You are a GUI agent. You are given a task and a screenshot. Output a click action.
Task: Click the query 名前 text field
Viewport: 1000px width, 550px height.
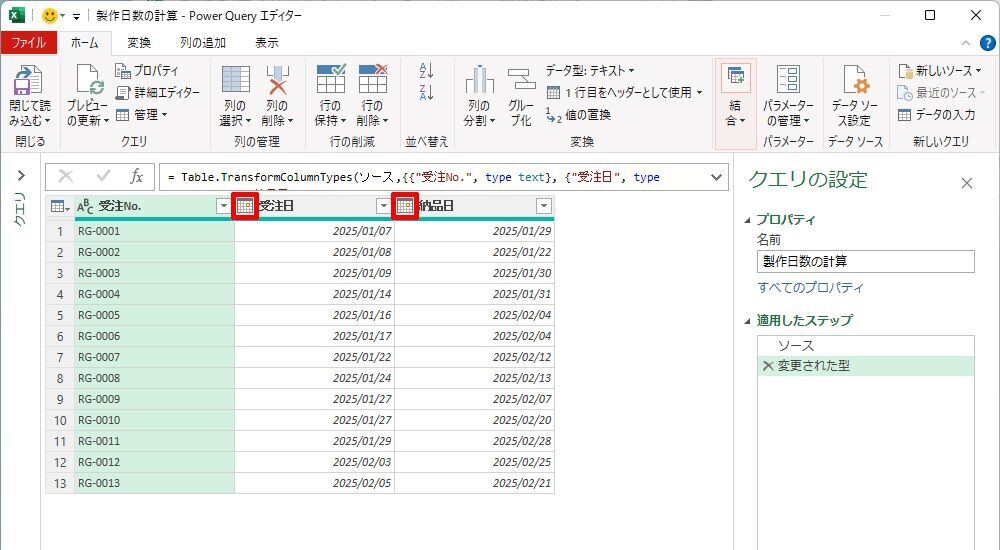865,261
